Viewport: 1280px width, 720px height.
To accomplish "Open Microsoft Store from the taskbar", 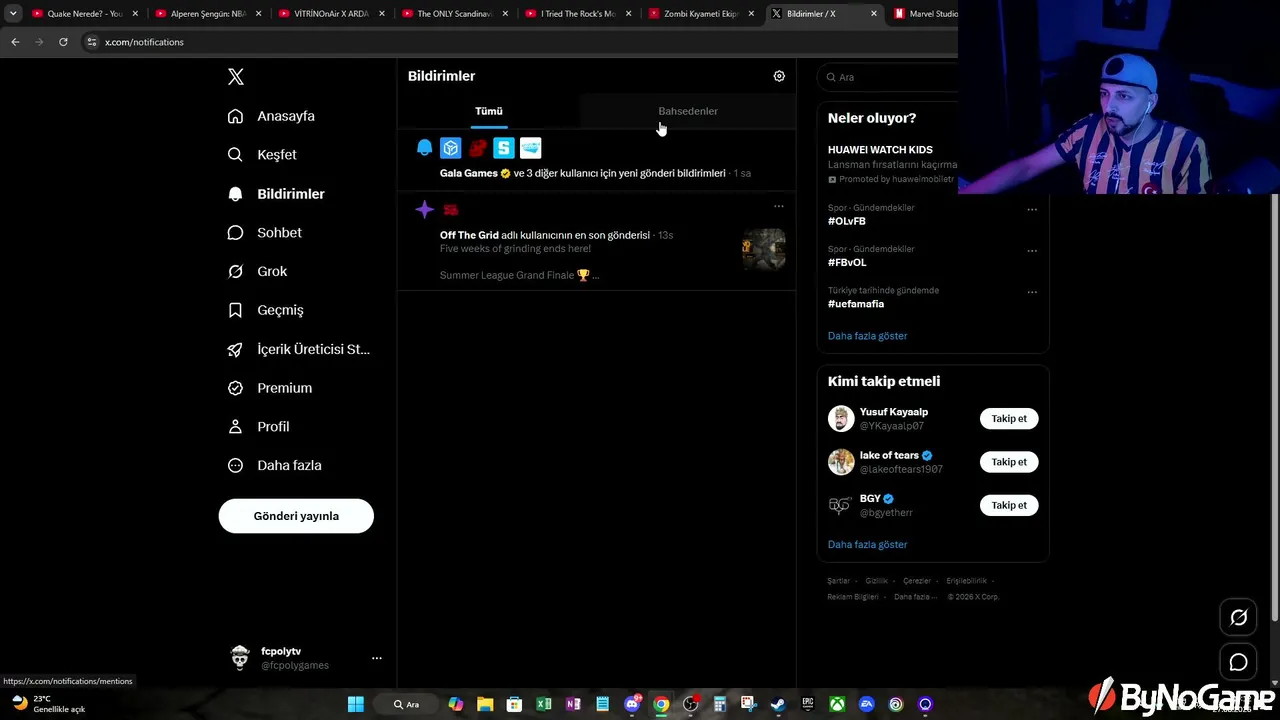I will click(514, 704).
